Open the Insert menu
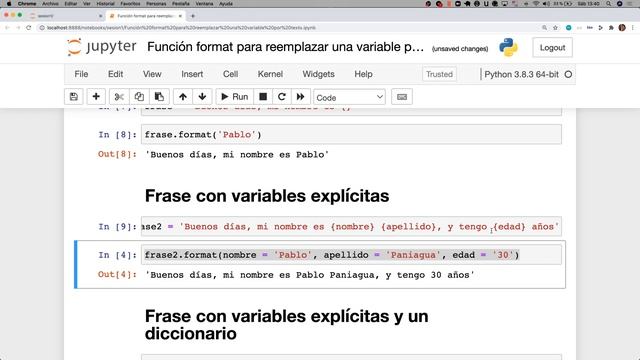The width and height of the screenshot is (640, 360). click(192, 74)
